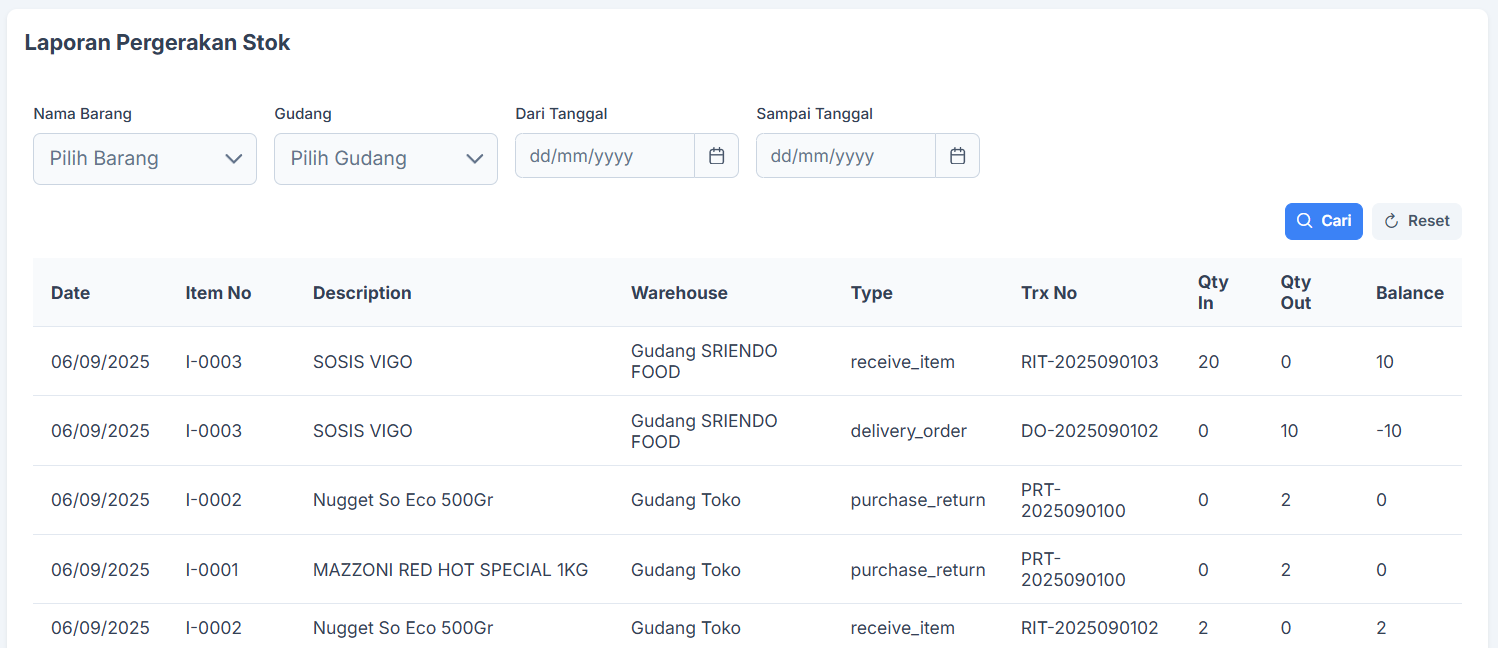Image resolution: width=1498 pixels, height=648 pixels.
Task: Click the Date column header
Action: coord(70,293)
